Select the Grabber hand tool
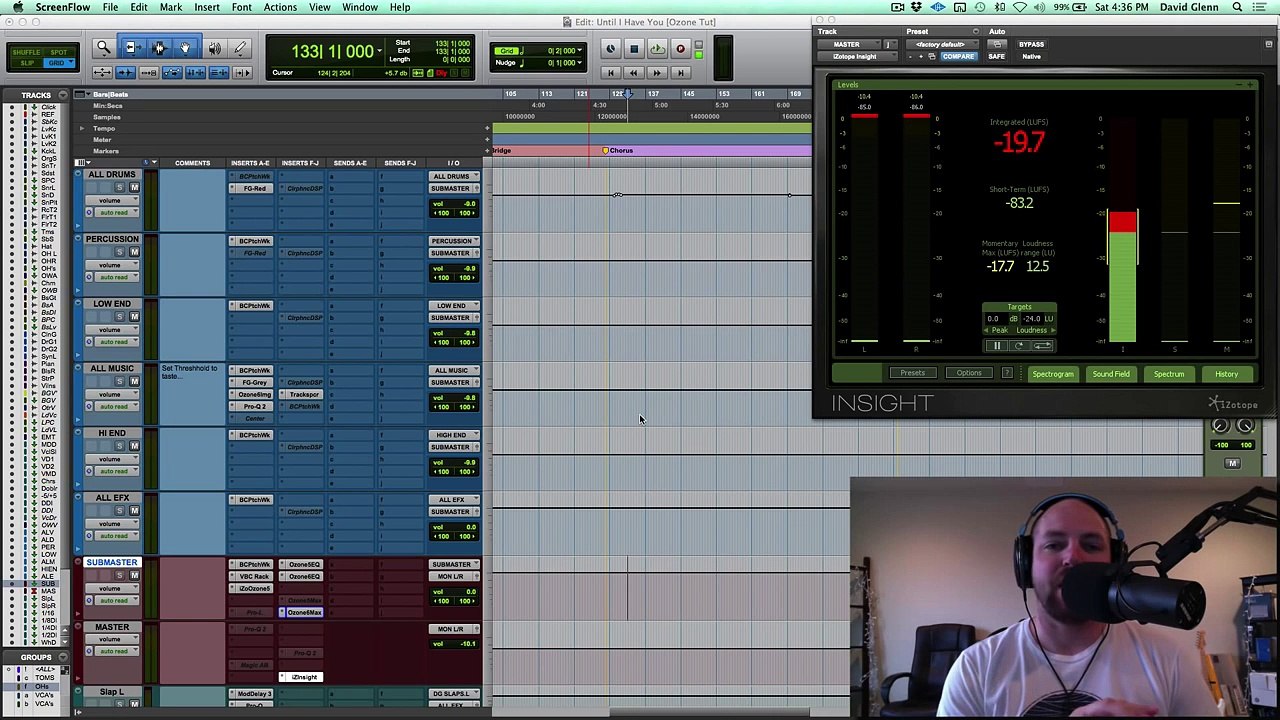Viewport: 1280px width, 720px height. pyautogui.click(x=185, y=48)
